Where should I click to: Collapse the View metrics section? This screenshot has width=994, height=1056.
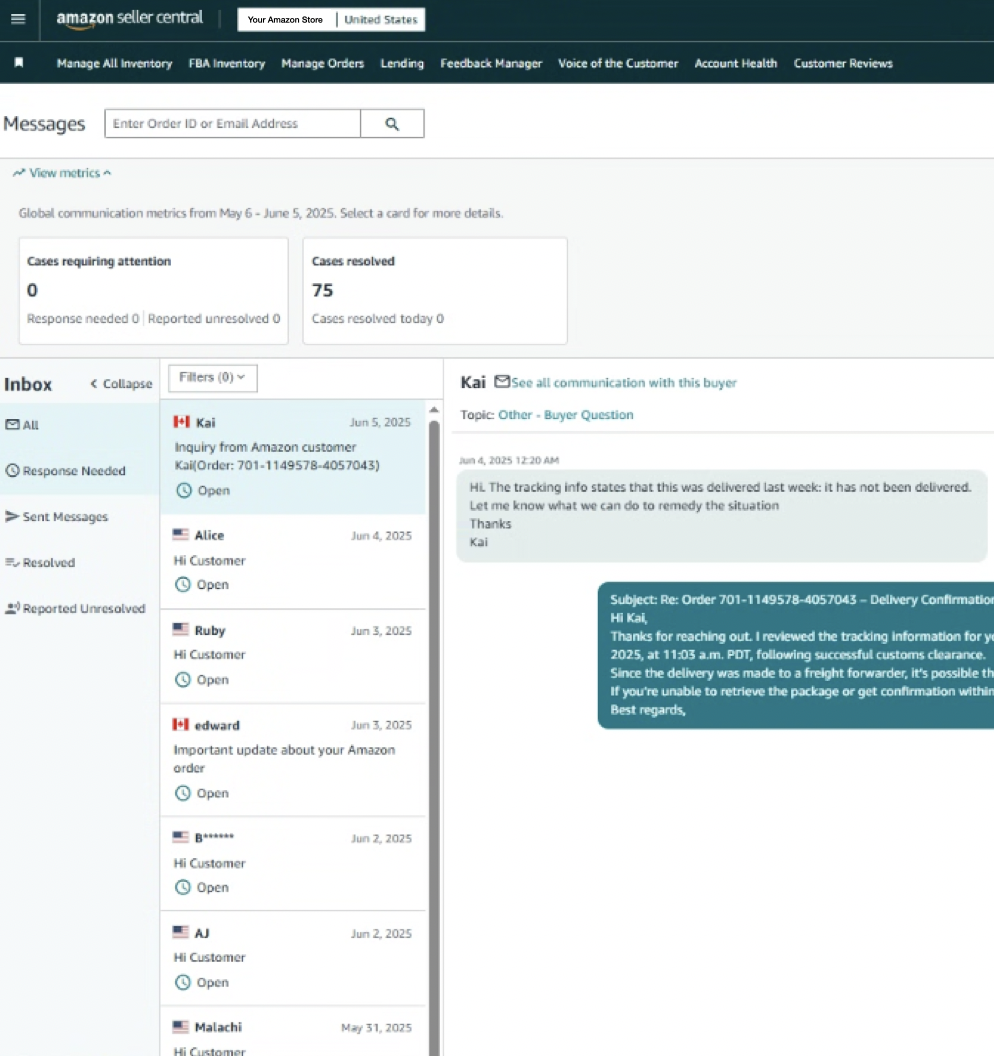pyautogui.click(x=62, y=173)
